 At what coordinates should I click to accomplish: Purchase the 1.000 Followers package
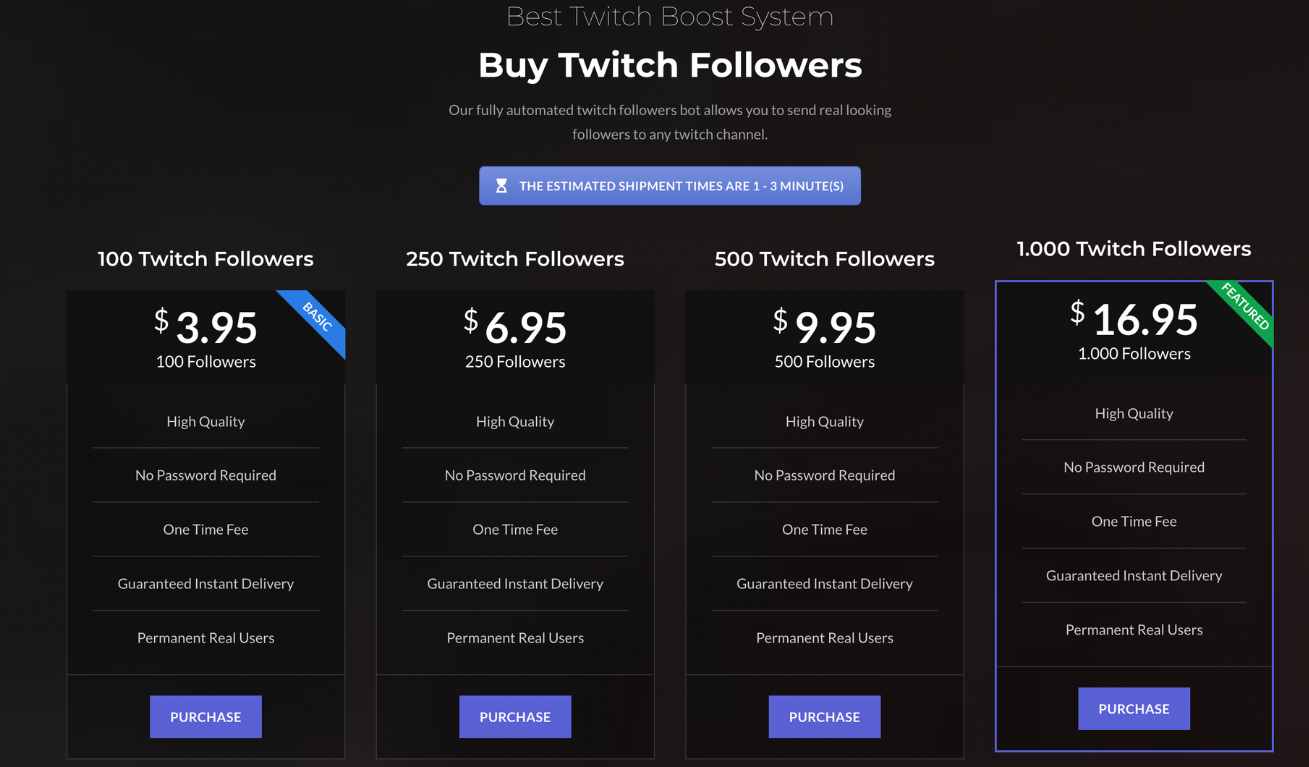point(1134,709)
